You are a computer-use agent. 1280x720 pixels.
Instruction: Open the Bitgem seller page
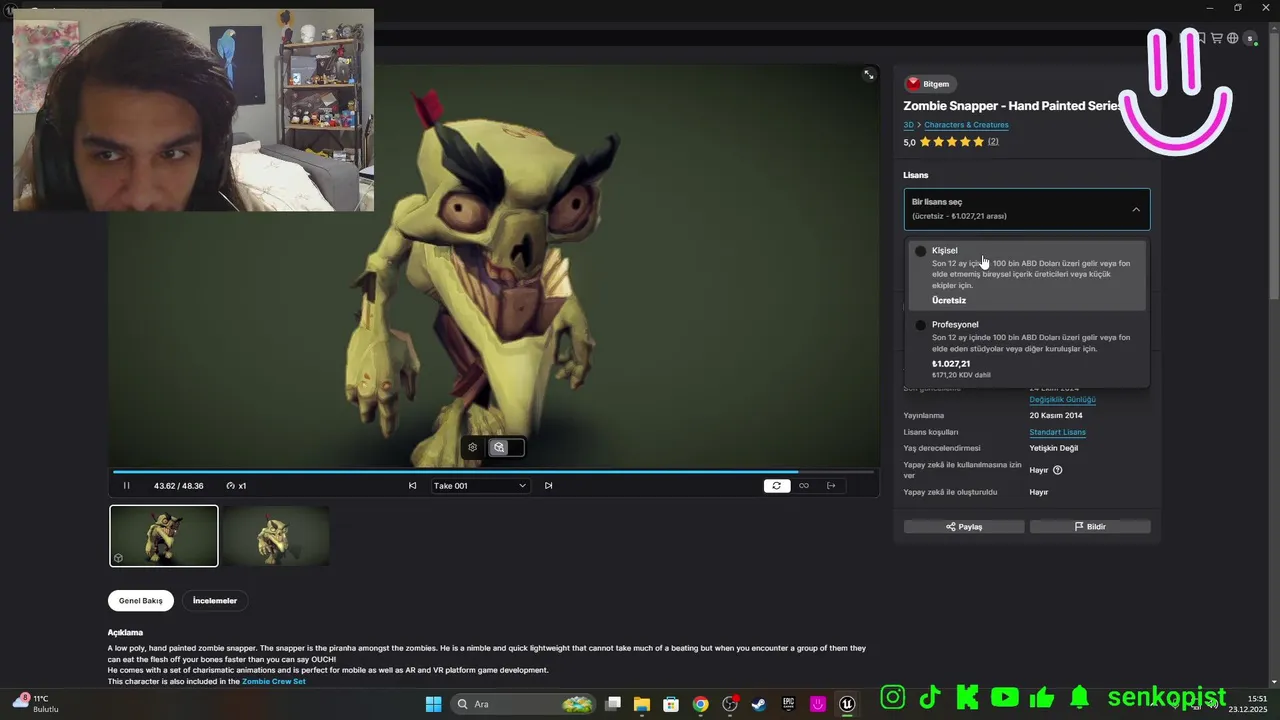[929, 84]
